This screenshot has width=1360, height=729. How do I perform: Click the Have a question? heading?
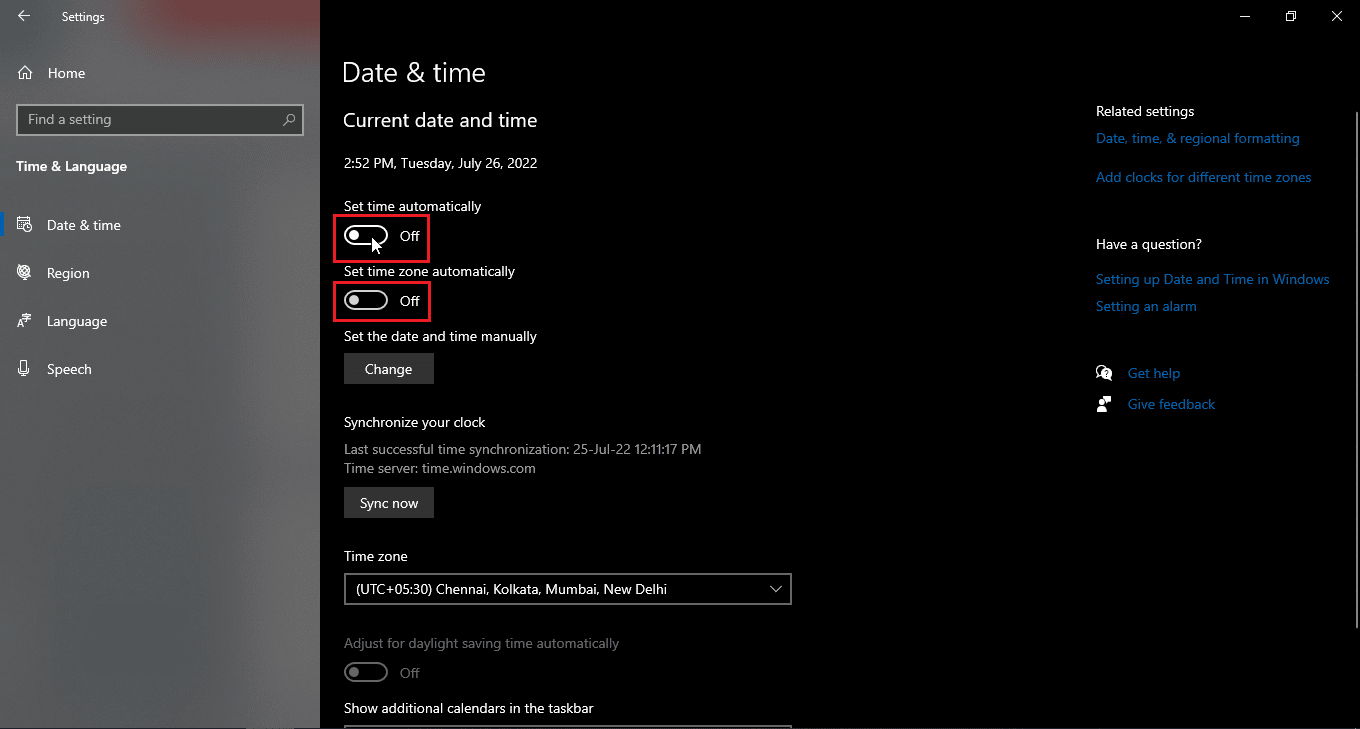tap(1149, 244)
